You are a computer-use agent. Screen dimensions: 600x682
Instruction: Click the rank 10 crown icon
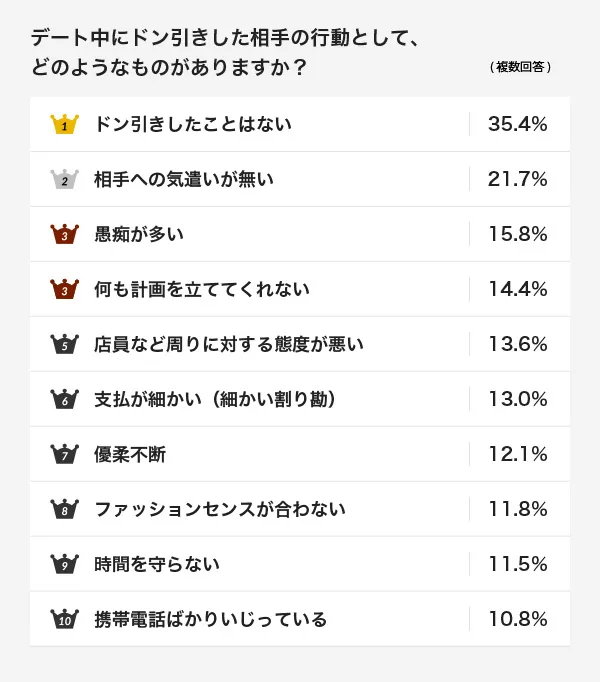[x=64, y=619]
